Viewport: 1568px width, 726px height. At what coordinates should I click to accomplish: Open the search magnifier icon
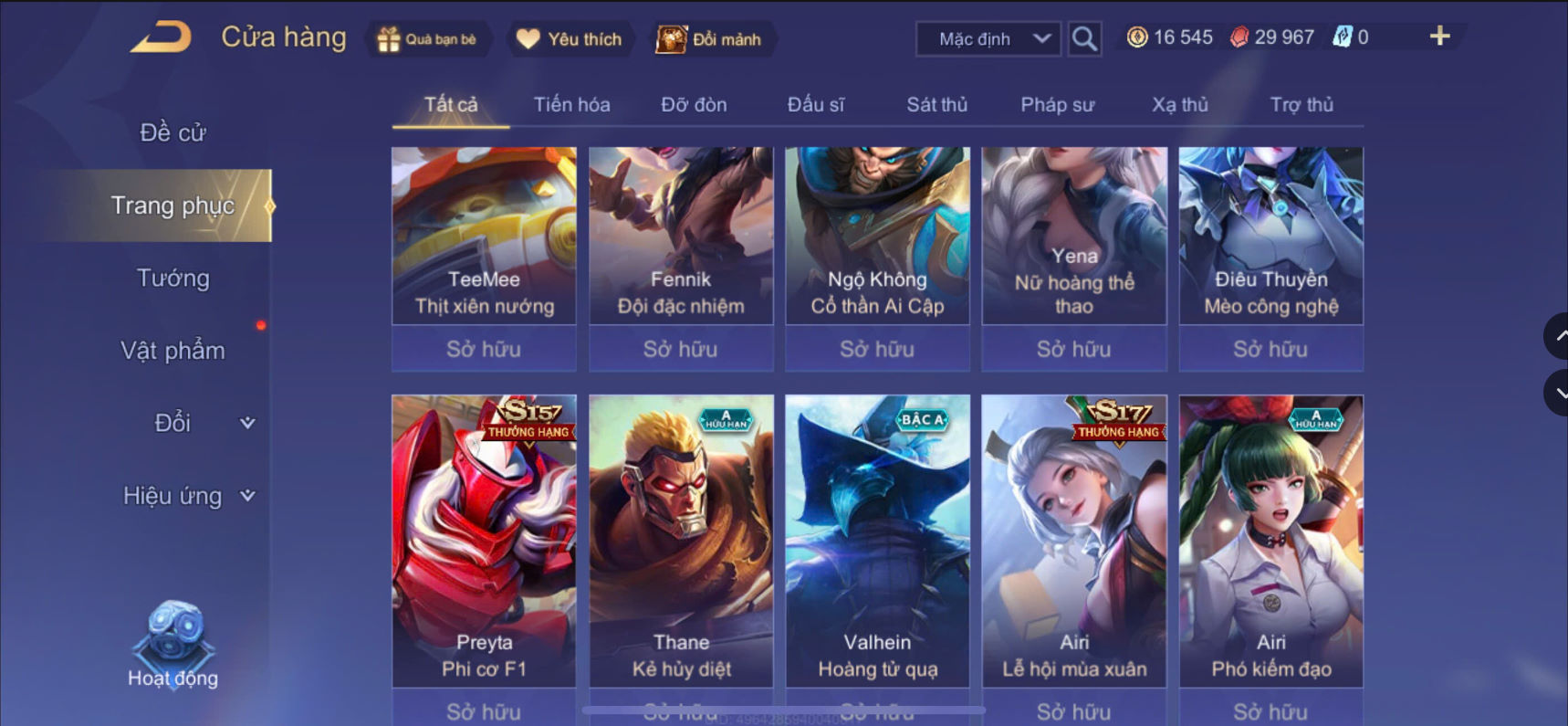pyautogui.click(x=1084, y=38)
